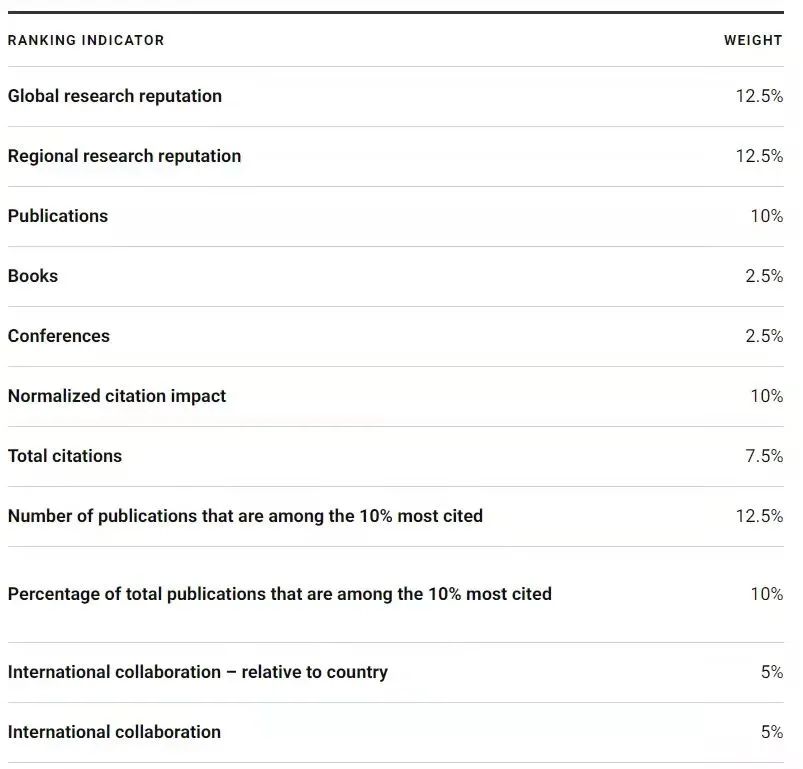Select the 10% weight beside Publications
Viewport: 803px width, 769px height.
pos(767,216)
